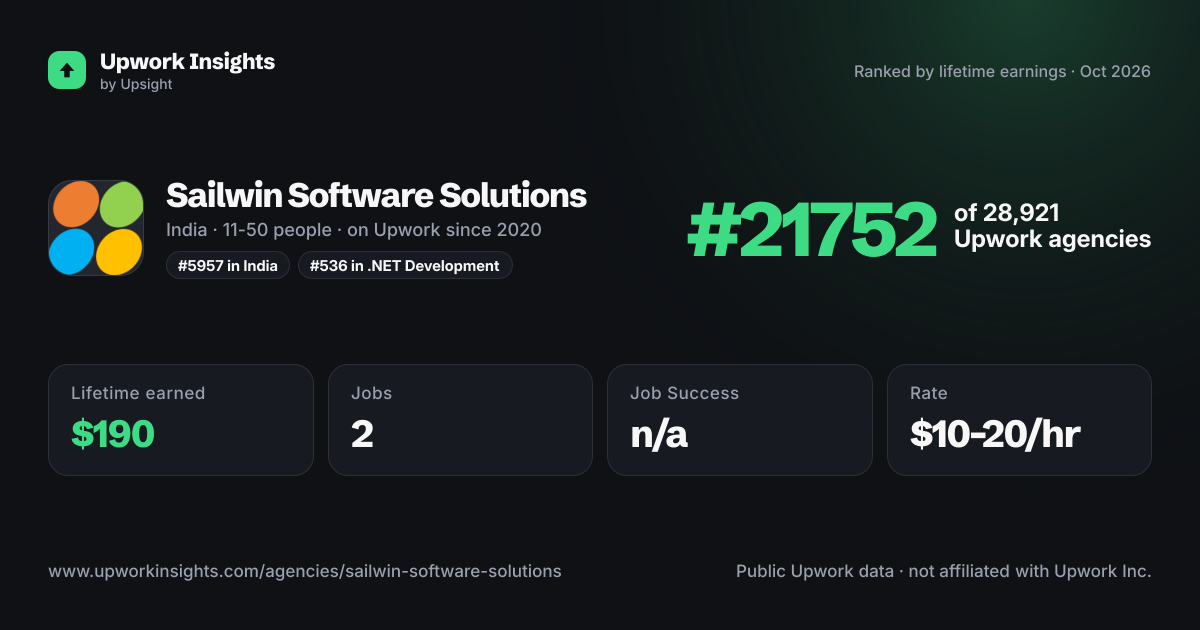Select the Sailwin Software Solutions agency name
Viewport: 1200px width, 630px height.
pos(376,195)
